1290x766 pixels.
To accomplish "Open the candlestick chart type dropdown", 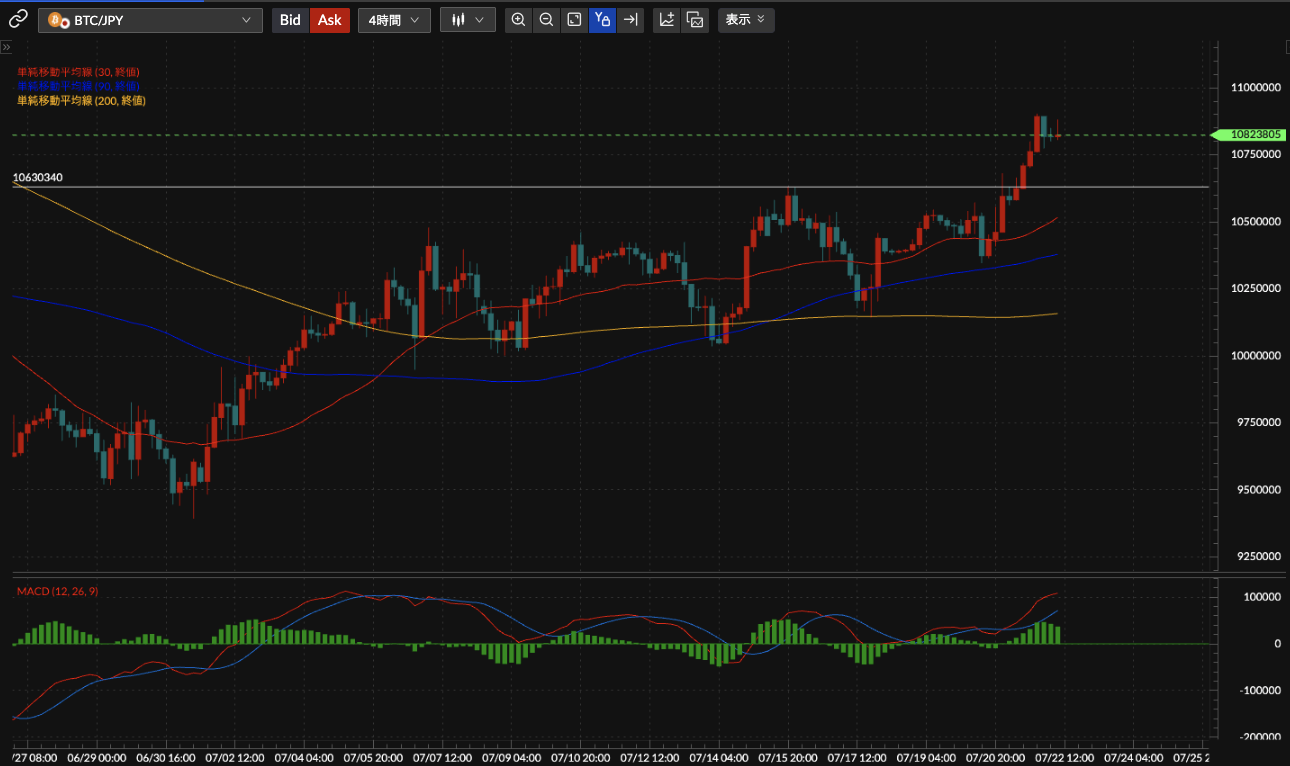I will 467,20.
